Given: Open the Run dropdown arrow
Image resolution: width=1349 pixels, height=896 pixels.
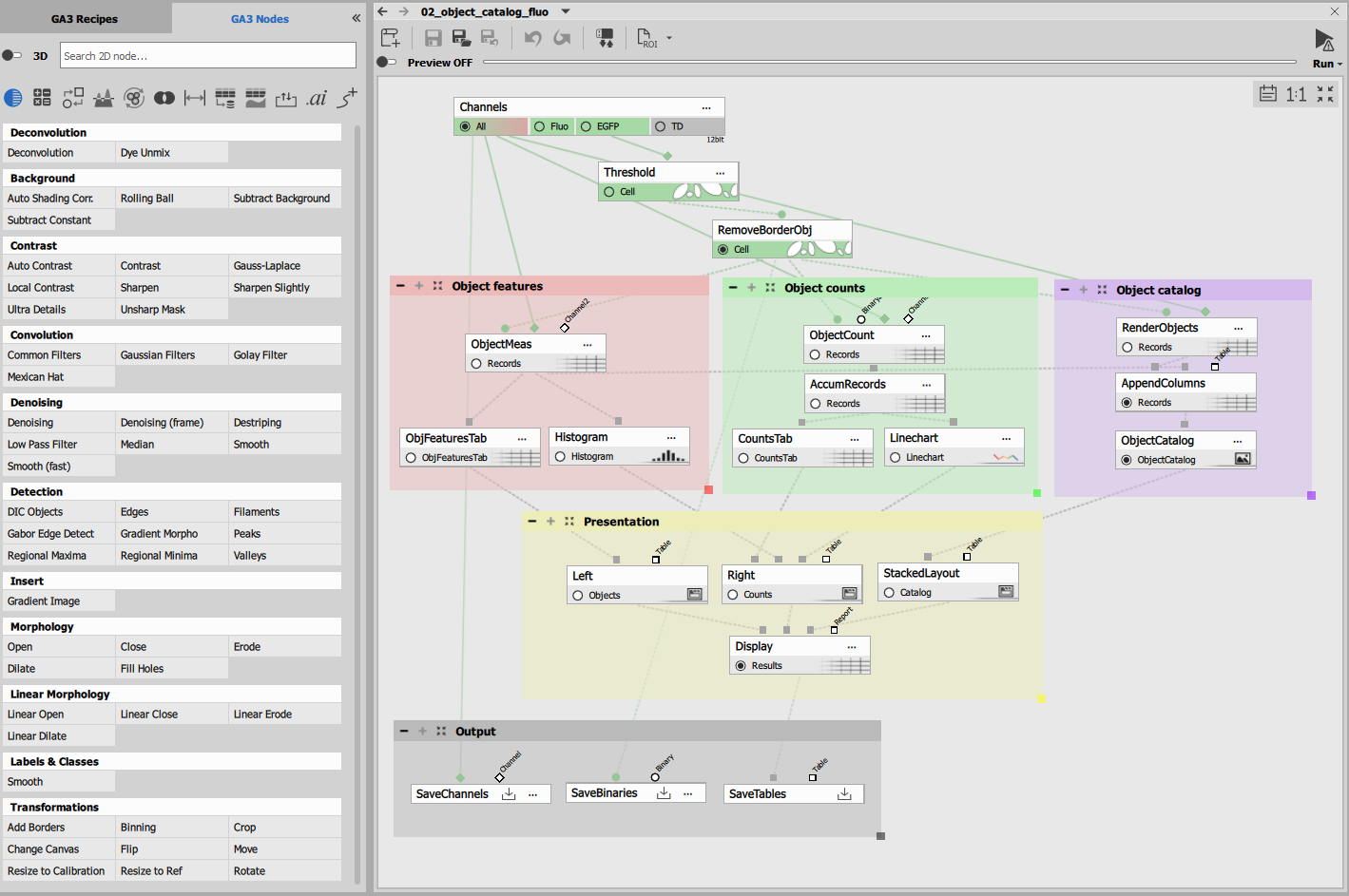Looking at the screenshot, I should point(1339,64).
